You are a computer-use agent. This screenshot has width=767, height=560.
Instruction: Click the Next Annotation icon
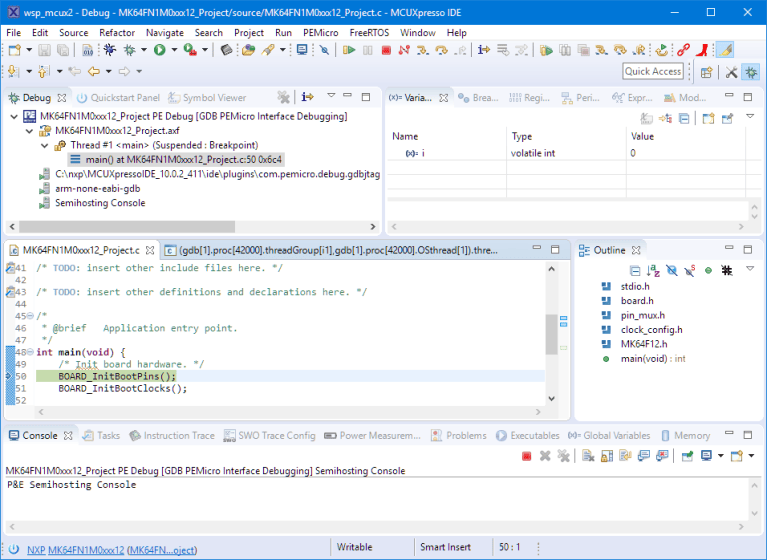click(14, 72)
